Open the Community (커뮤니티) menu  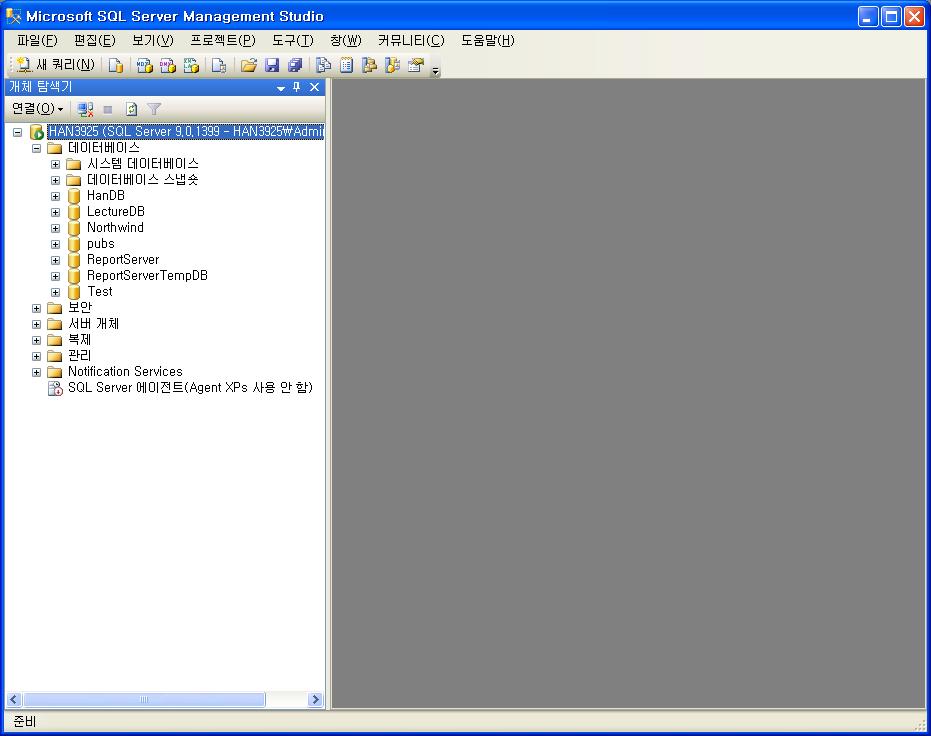coord(411,40)
